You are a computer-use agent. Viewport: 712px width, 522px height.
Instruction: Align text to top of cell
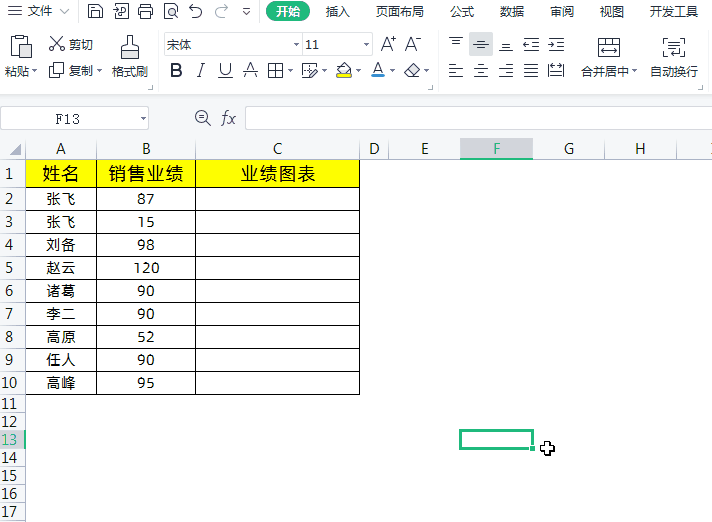(456, 44)
